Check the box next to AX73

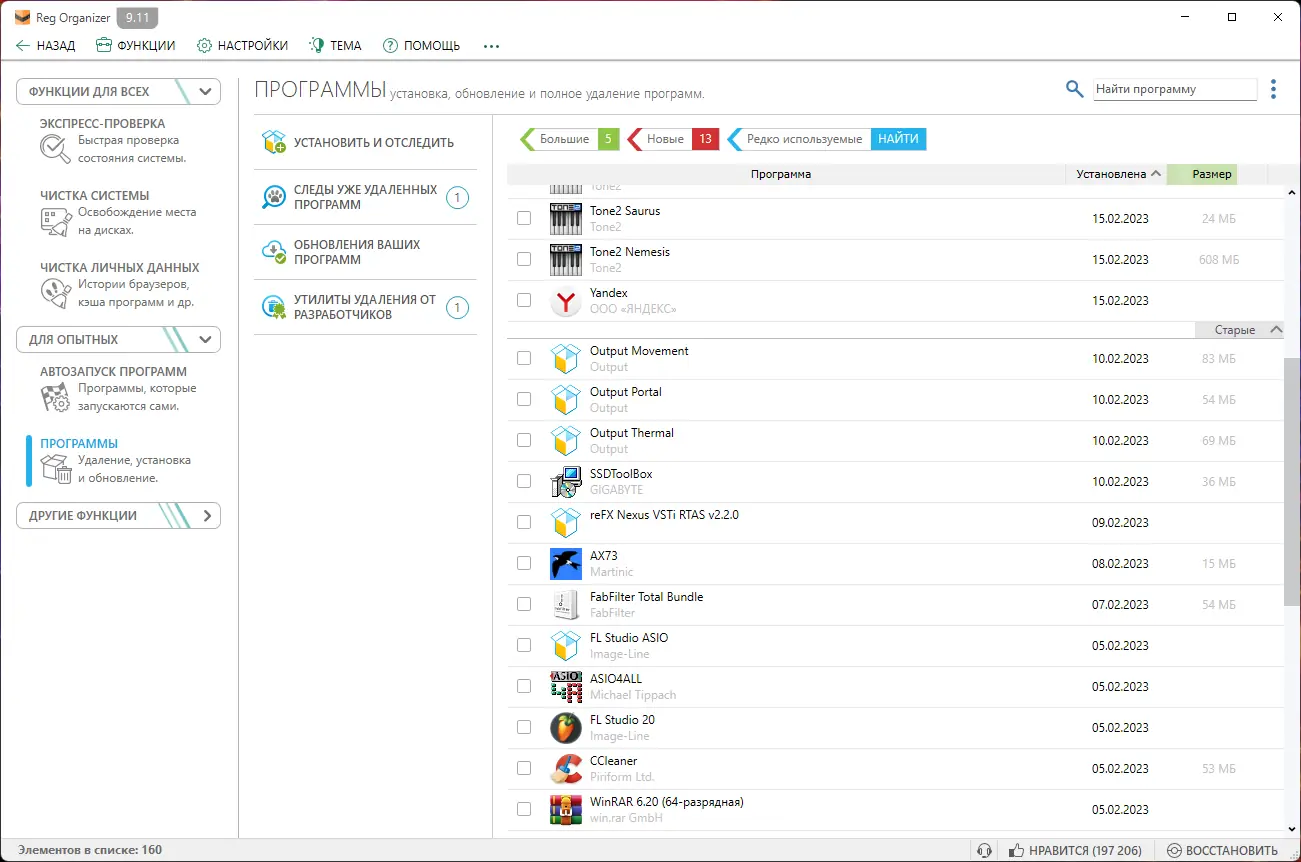tap(524, 563)
